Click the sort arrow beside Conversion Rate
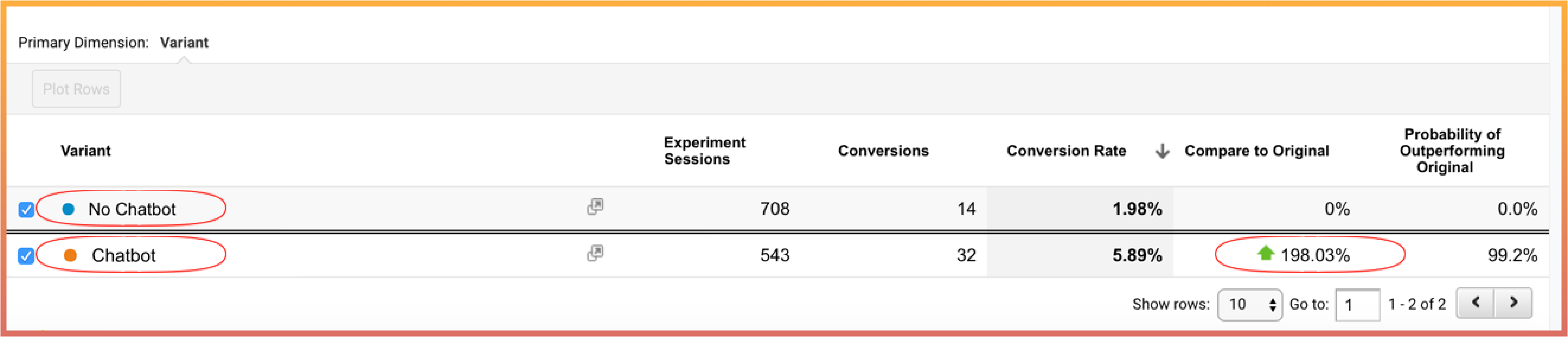 tap(1162, 151)
